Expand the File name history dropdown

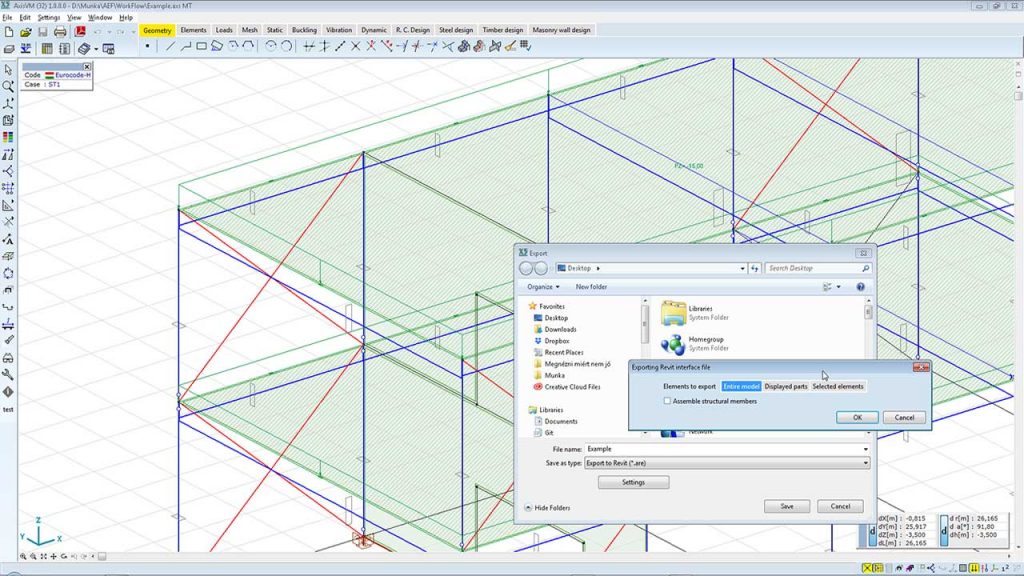tap(864, 449)
